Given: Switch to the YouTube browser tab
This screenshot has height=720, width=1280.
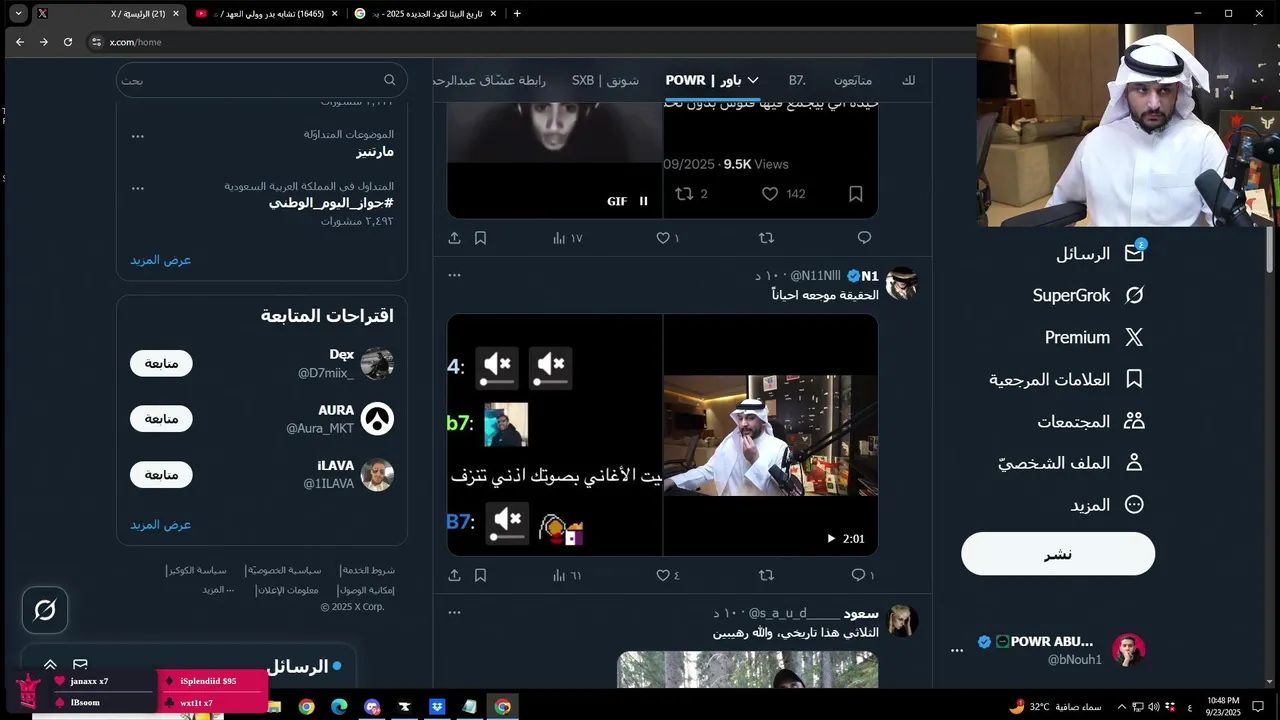Looking at the screenshot, I should tap(267, 13).
